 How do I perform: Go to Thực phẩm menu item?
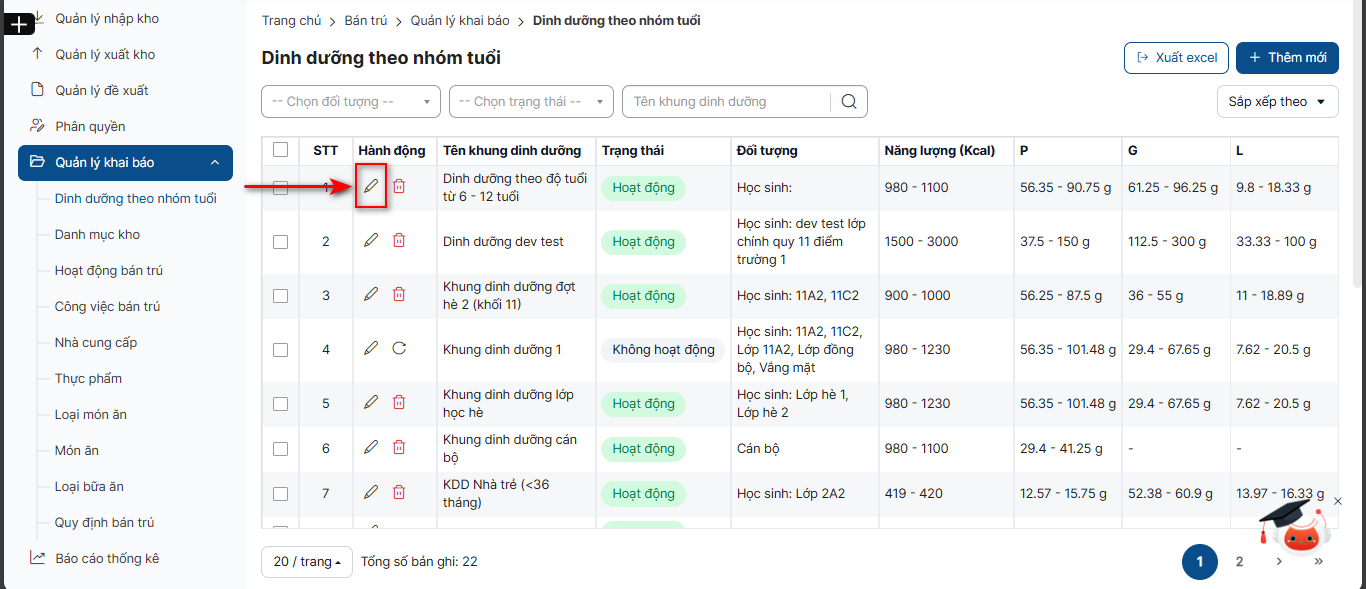(88, 378)
